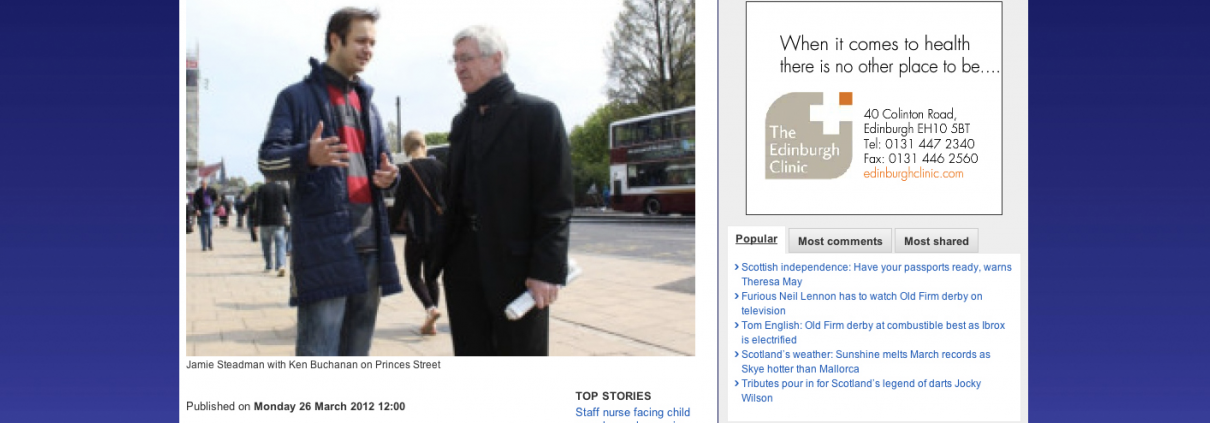Switch to Most comments tab
Image resolution: width=1210 pixels, height=423 pixels.
tap(840, 241)
